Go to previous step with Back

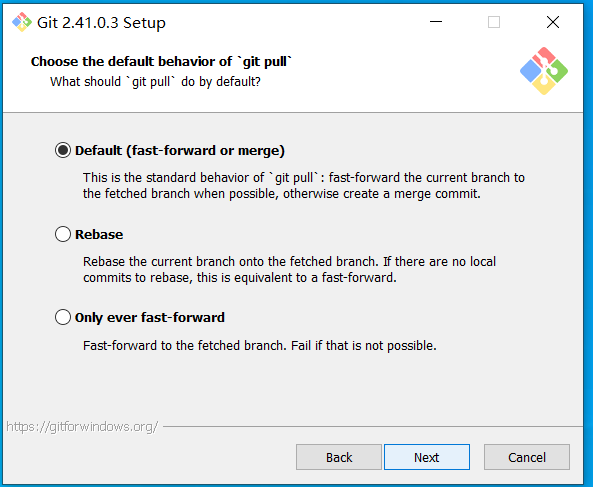(x=339, y=457)
